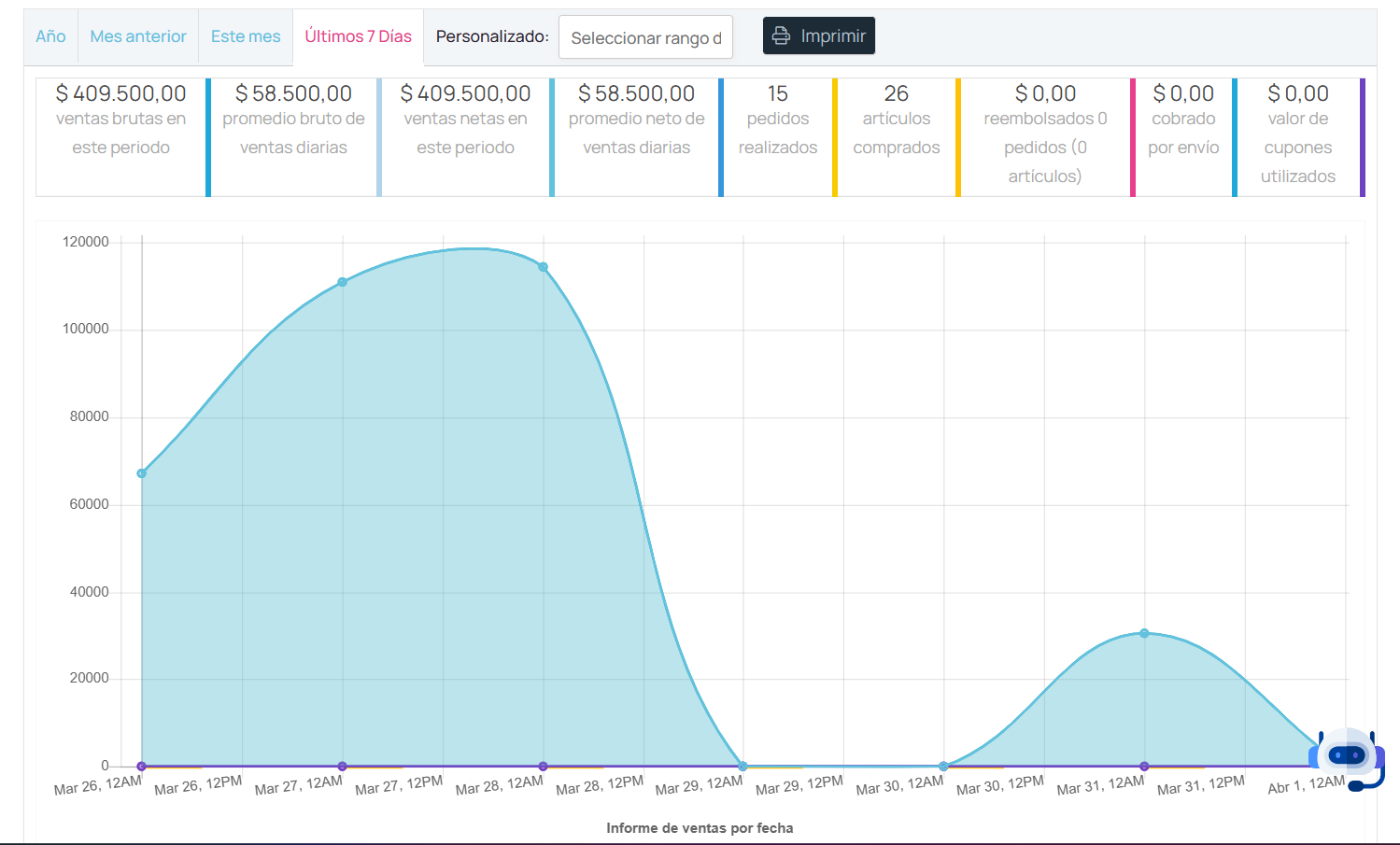The width and height of the screenshot is (1400, 845).
Task: Show the pedidos realizados series
Action: coord(777,136)
